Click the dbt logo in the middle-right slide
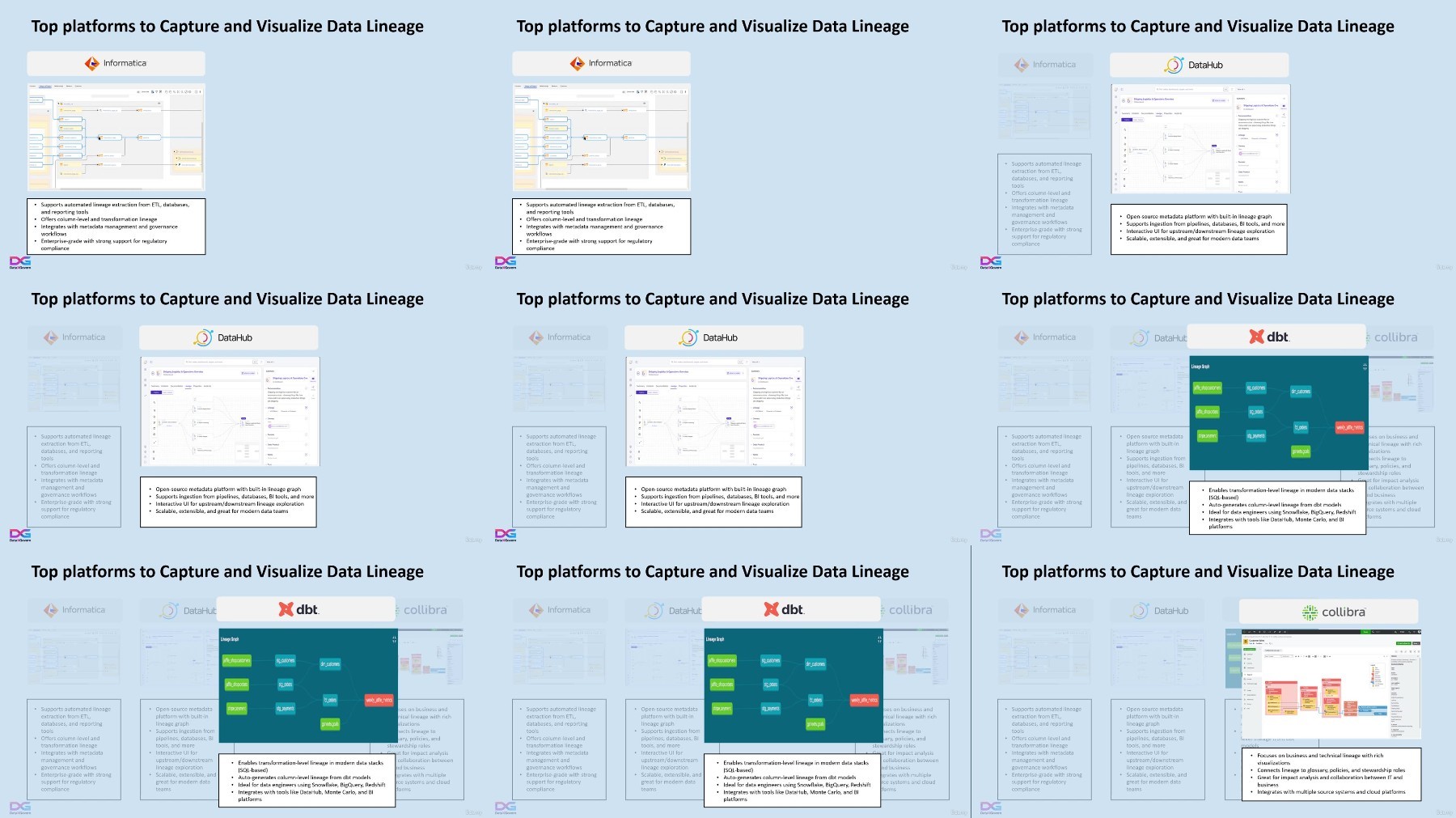The width and height of the screenshot is (1456, 818). click(1269, 337)
